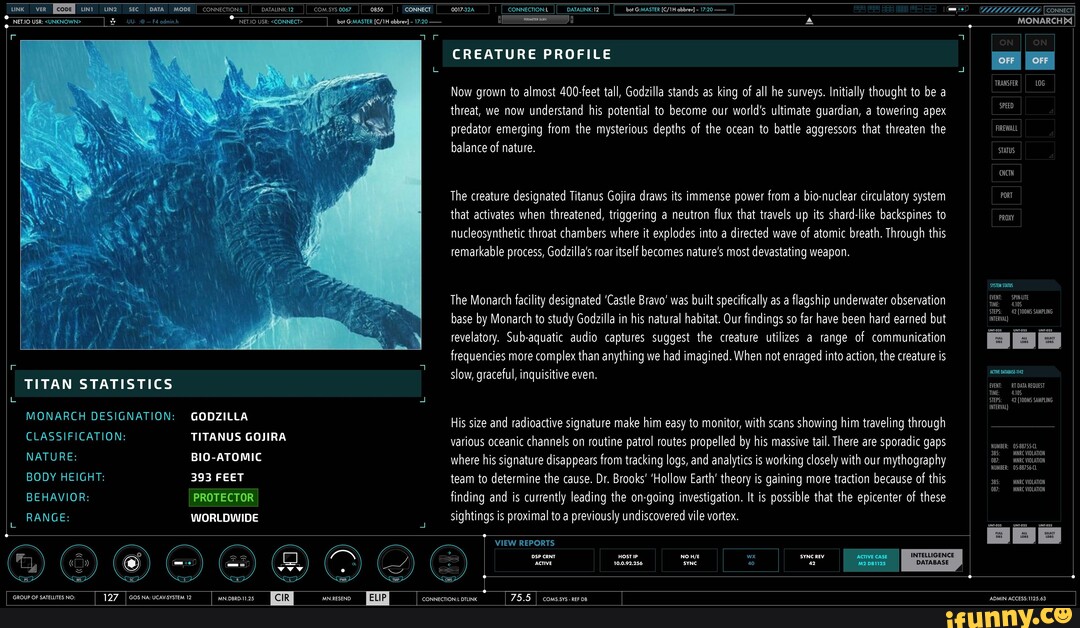1080x628 pixels.
Task: Click the green PROTECTOR behavior badge
Action: point(224,497)
